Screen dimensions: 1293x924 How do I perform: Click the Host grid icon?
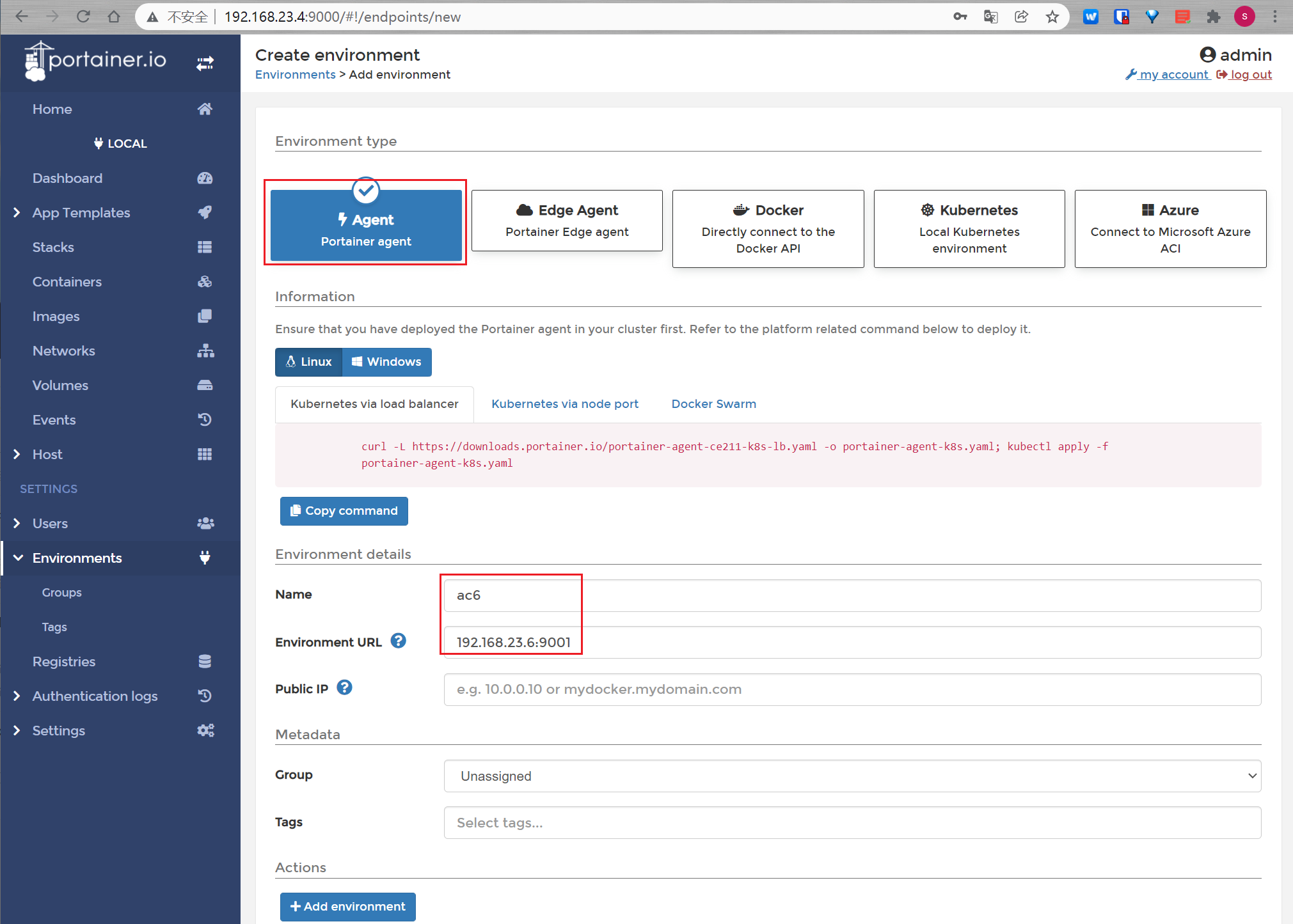coord(205,455)
